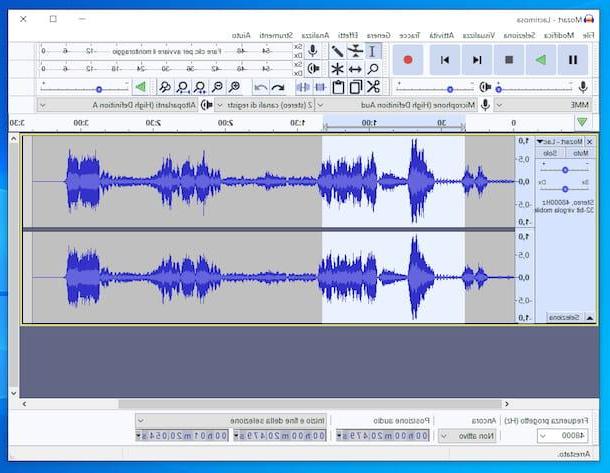Fit project to window width

point(182,87)
